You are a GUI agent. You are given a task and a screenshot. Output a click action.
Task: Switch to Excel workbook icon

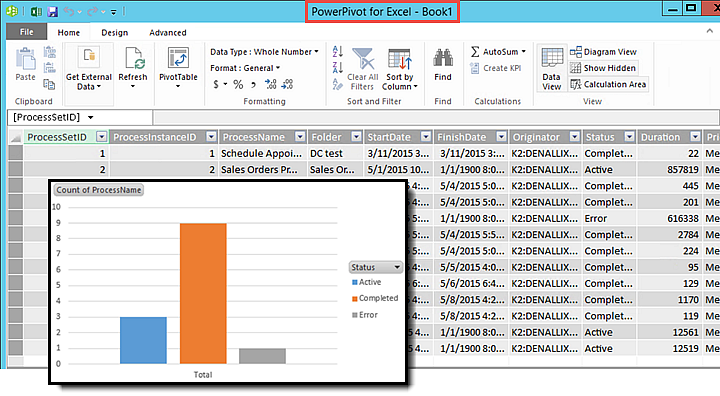36,11
